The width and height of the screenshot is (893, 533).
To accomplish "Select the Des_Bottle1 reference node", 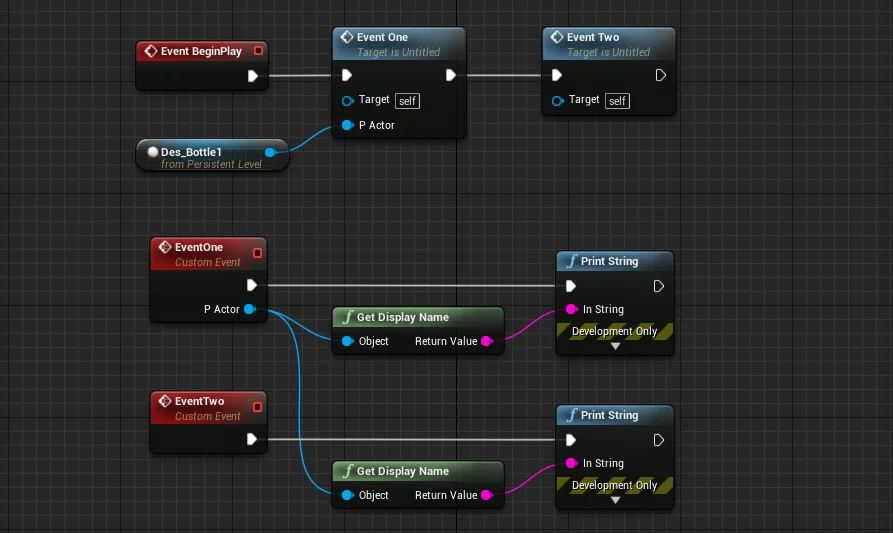I will pyautogui.click(x=205, y=157).
